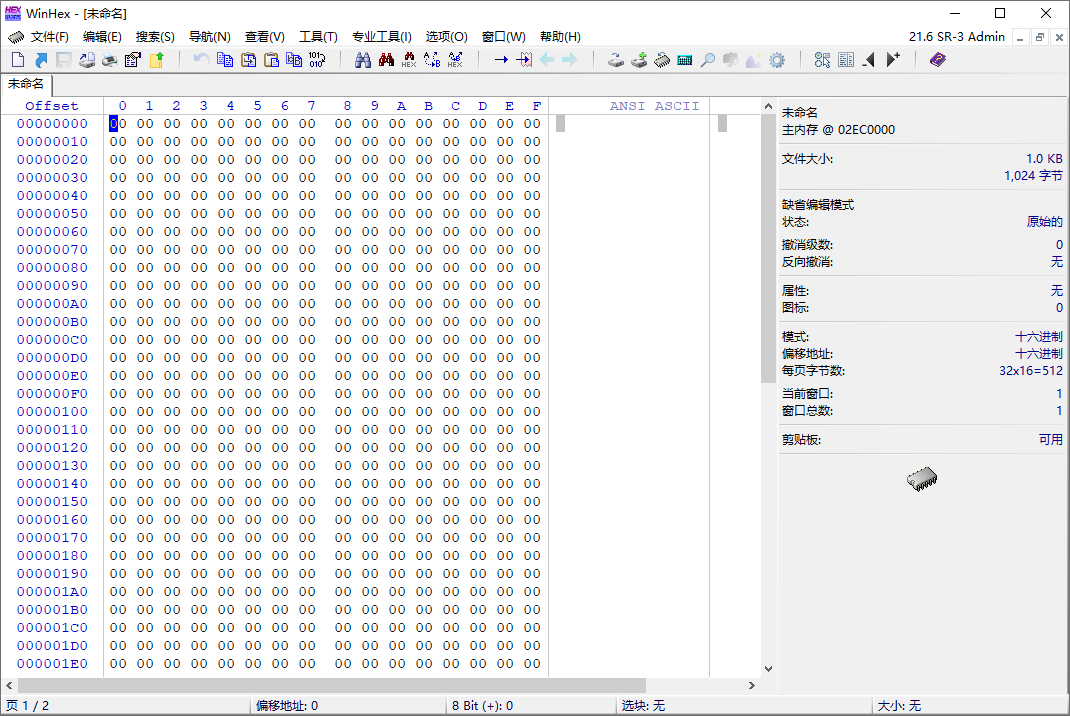Screen dimensions: 1070x716
Task: Open the WinHex help book
Action: (938, 59)
